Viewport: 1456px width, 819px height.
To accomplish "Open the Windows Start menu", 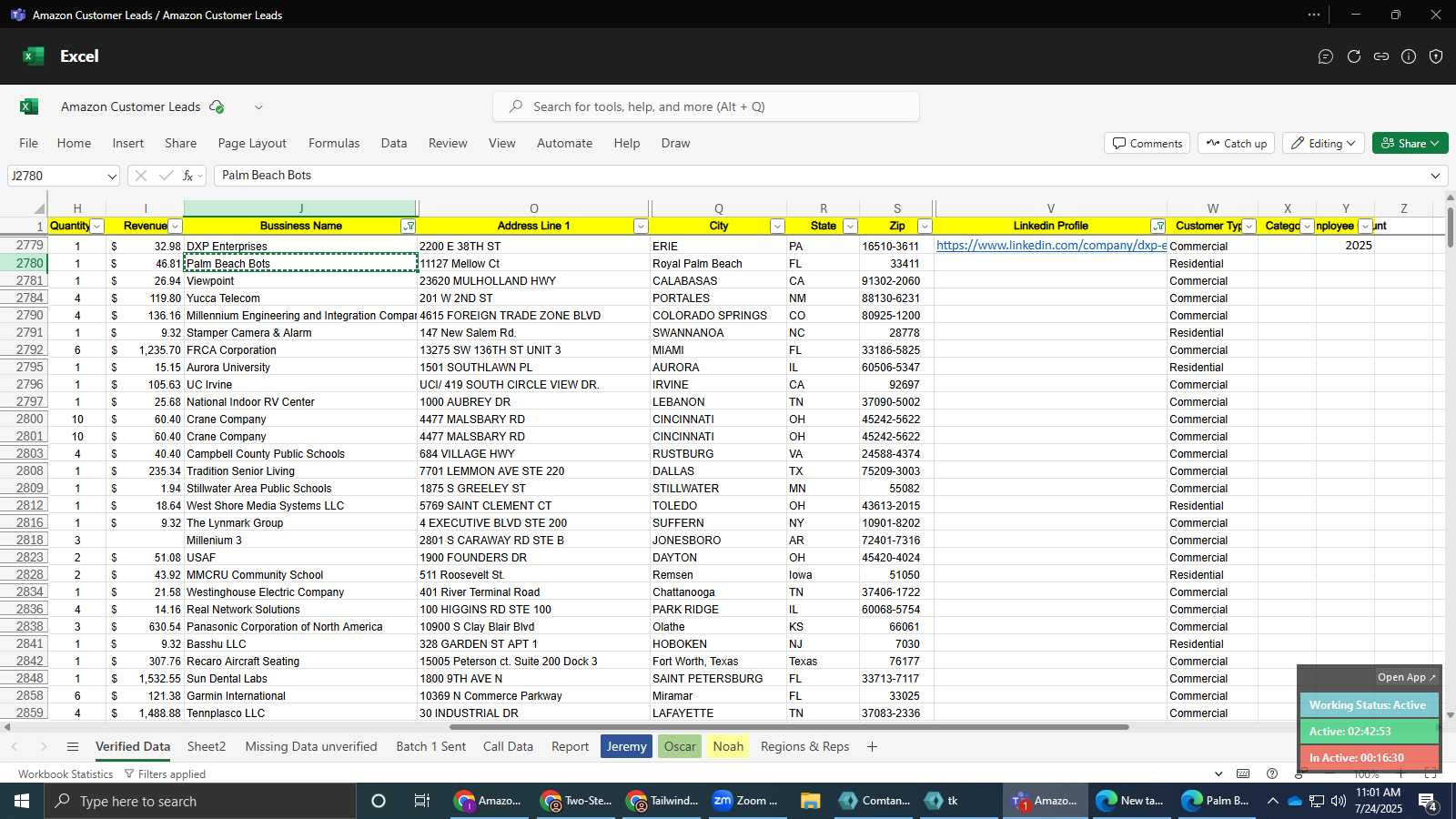I will (22, 801).
